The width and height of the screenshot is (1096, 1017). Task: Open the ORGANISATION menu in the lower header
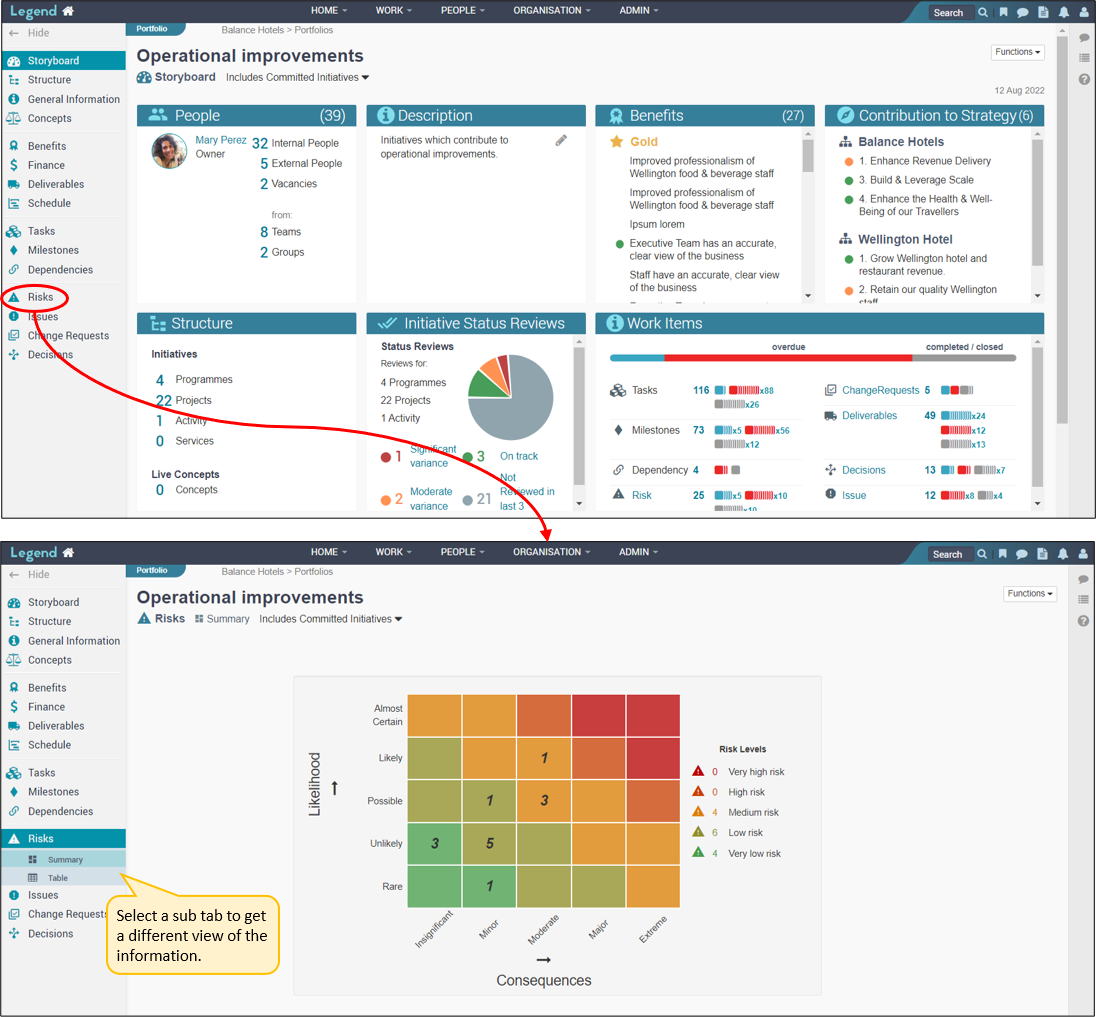[x=551, y=552]
